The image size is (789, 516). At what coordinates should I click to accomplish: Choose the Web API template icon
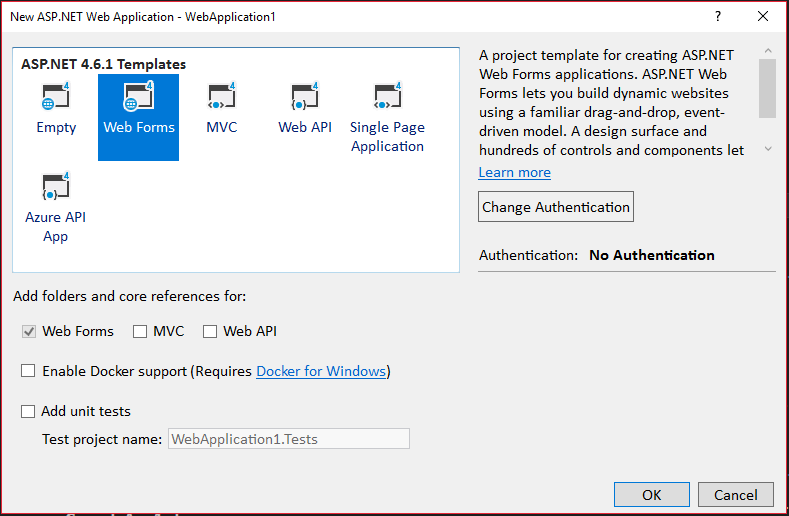[304, 96]
